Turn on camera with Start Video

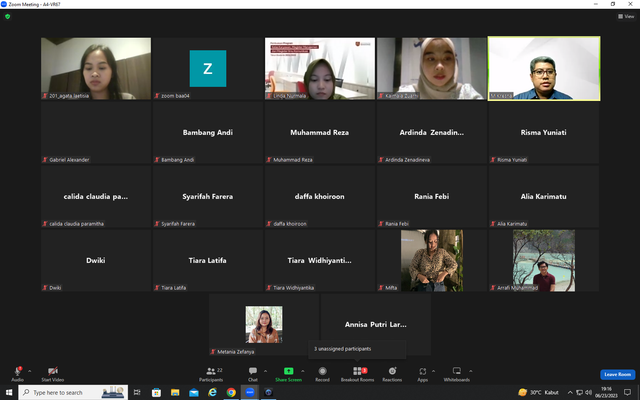52,374
